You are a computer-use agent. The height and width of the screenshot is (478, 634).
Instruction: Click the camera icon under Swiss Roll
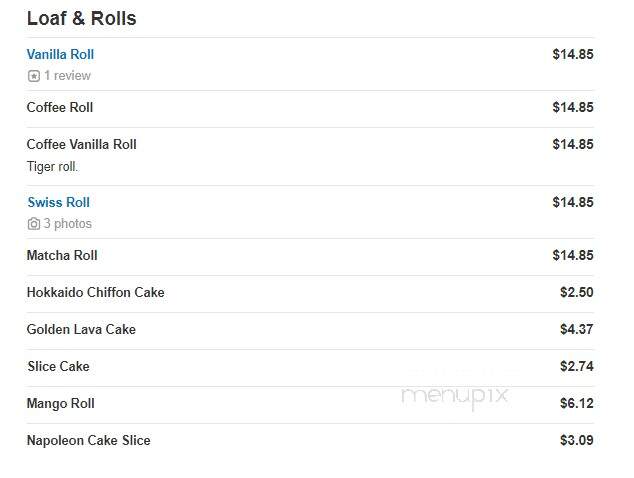34,224
